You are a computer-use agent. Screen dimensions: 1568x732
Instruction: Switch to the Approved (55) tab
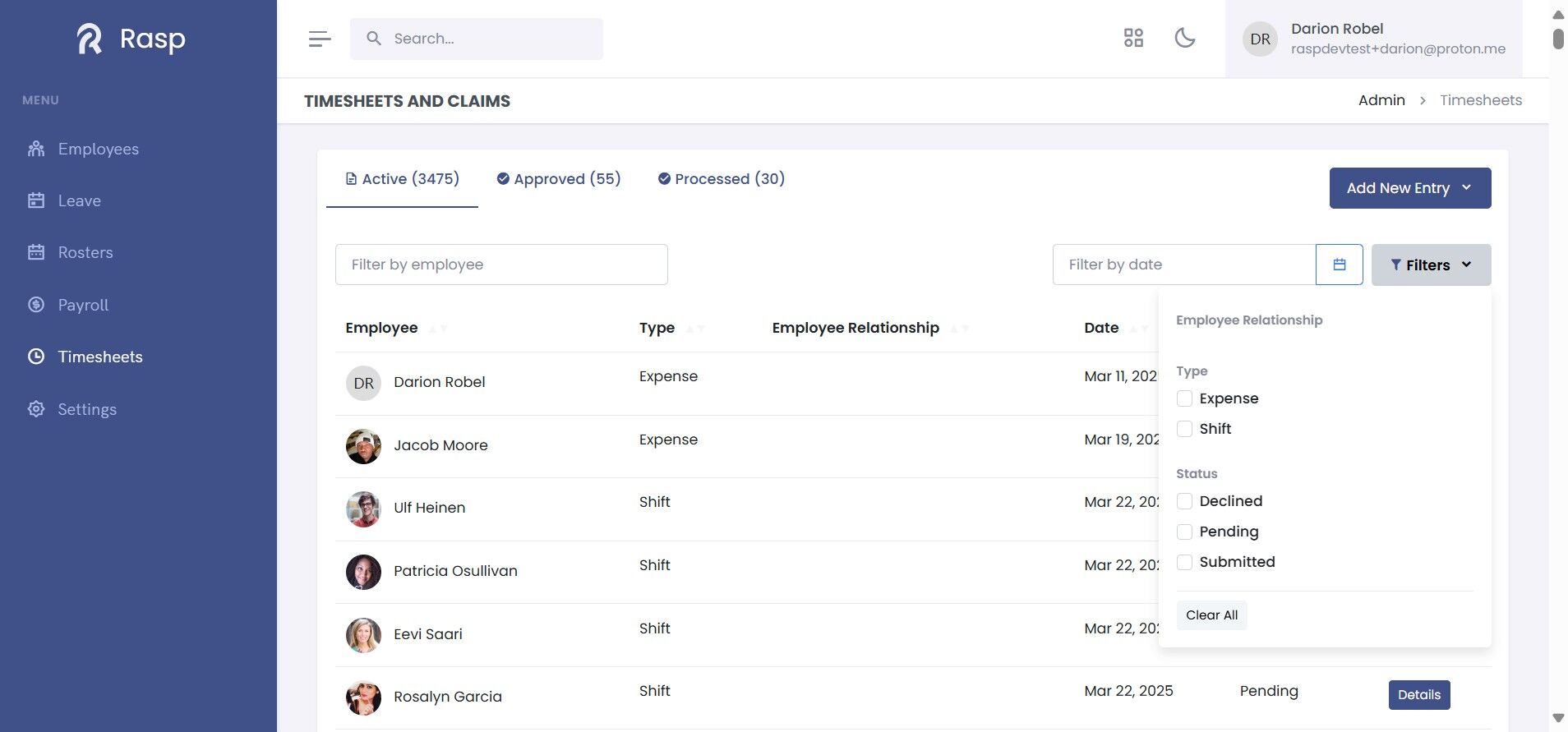[559, 179]
